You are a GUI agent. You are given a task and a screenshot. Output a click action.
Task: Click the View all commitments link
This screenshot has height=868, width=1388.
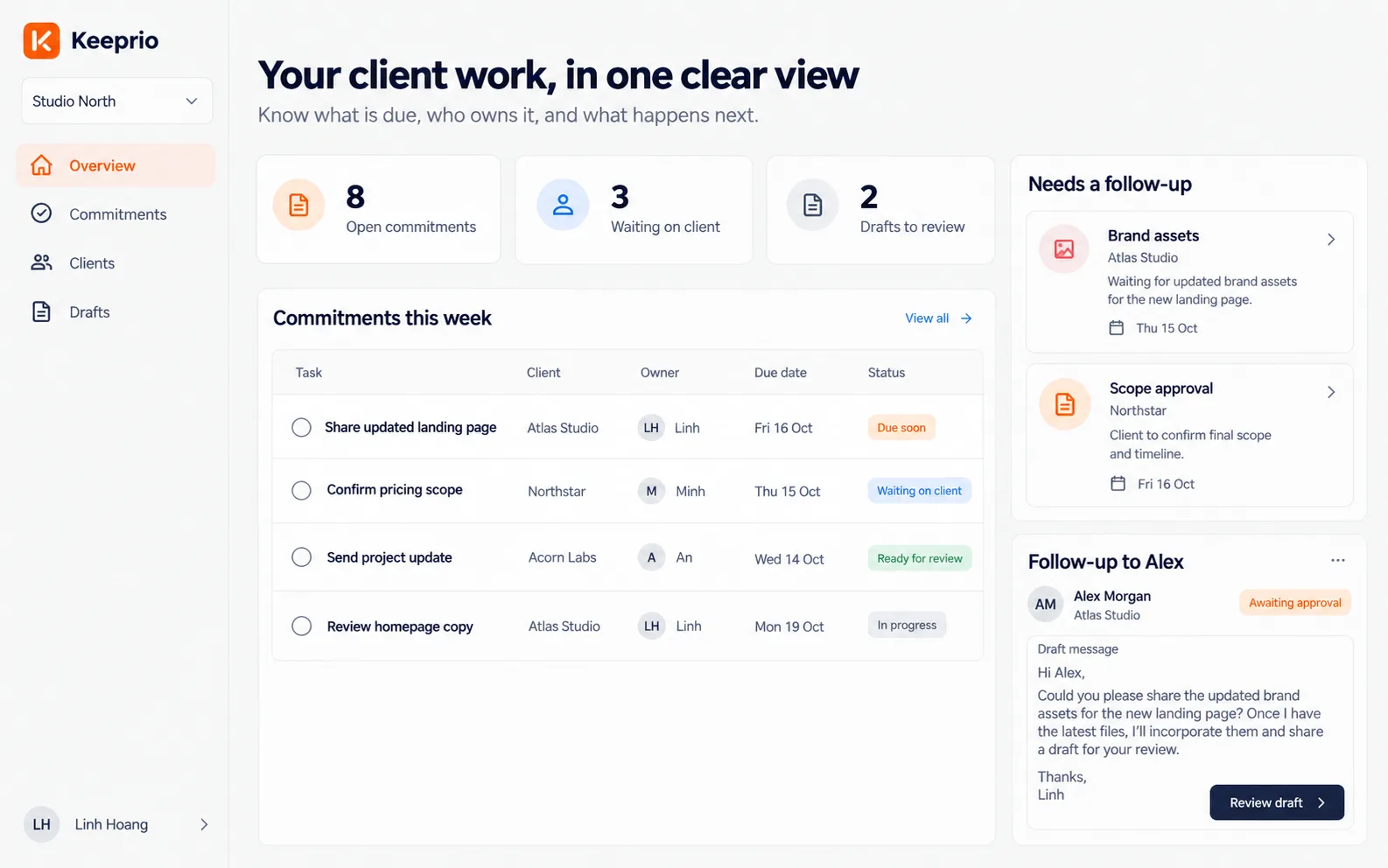coord(938,318)
